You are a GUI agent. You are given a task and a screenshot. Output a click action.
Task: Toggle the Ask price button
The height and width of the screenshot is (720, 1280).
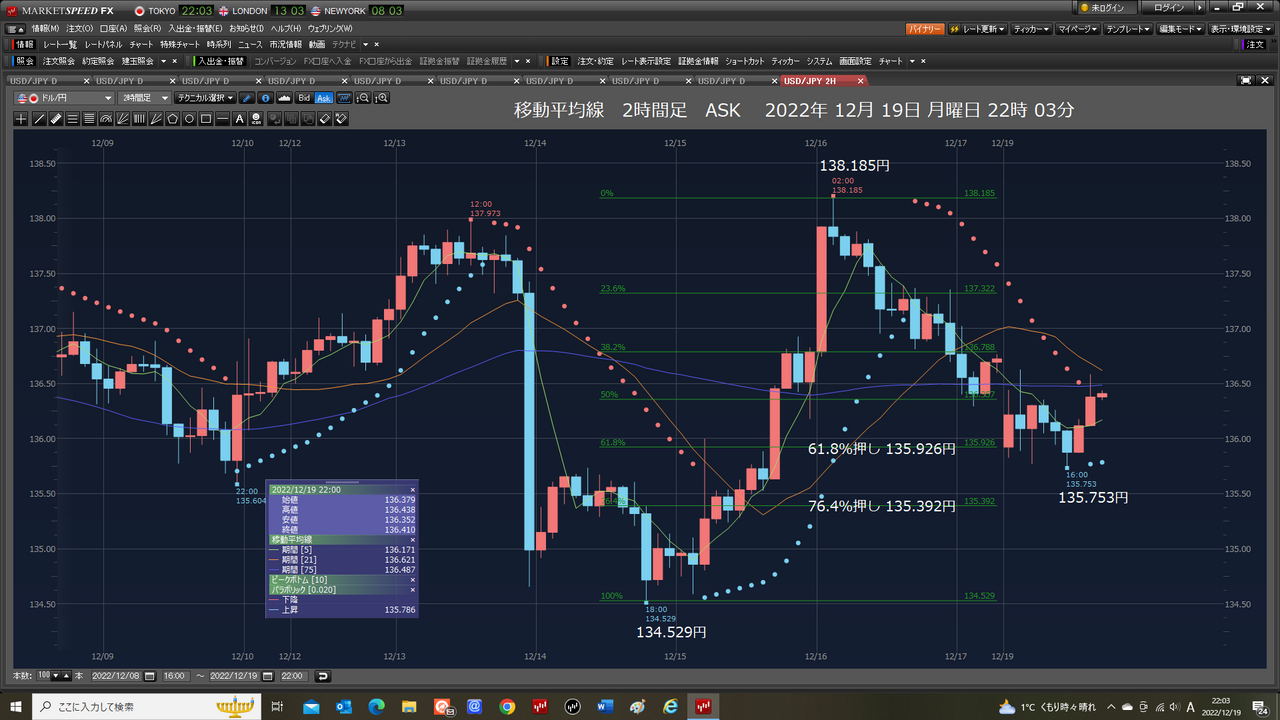tap(324, 98)
